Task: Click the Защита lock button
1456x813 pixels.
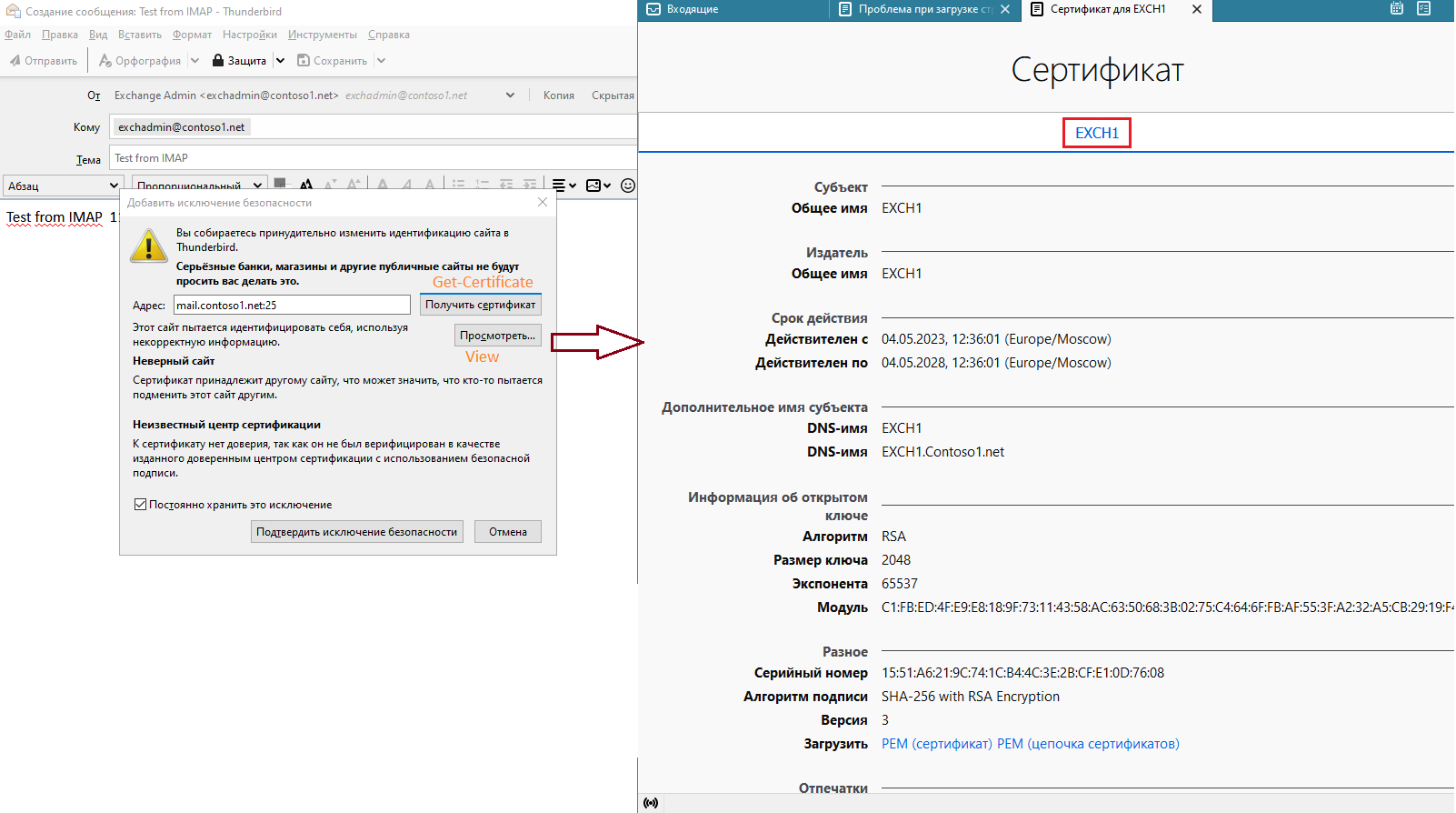Action: 240,61
